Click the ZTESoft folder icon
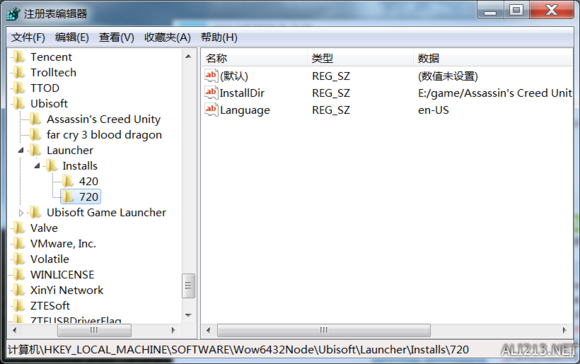Screen dimensions: 580x364 (x=19, y=306)
